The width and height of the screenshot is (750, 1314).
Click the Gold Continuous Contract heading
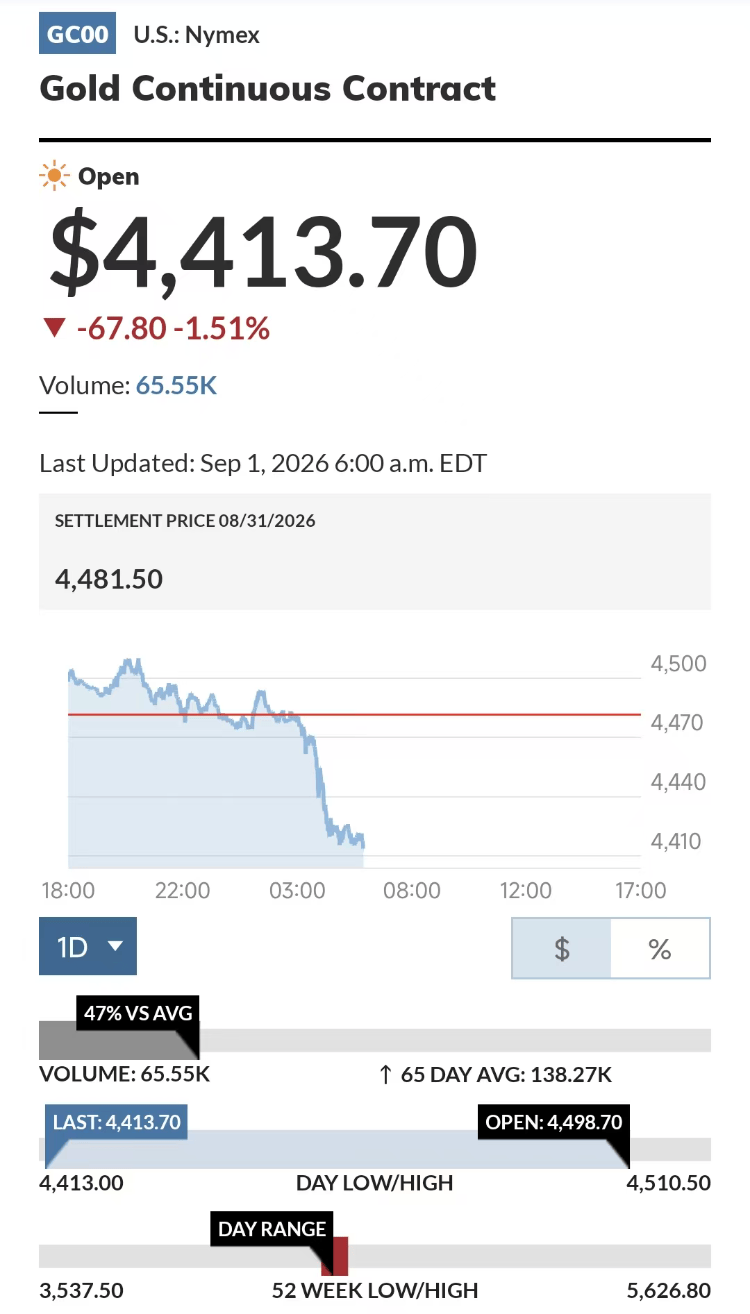click(267, 88)
